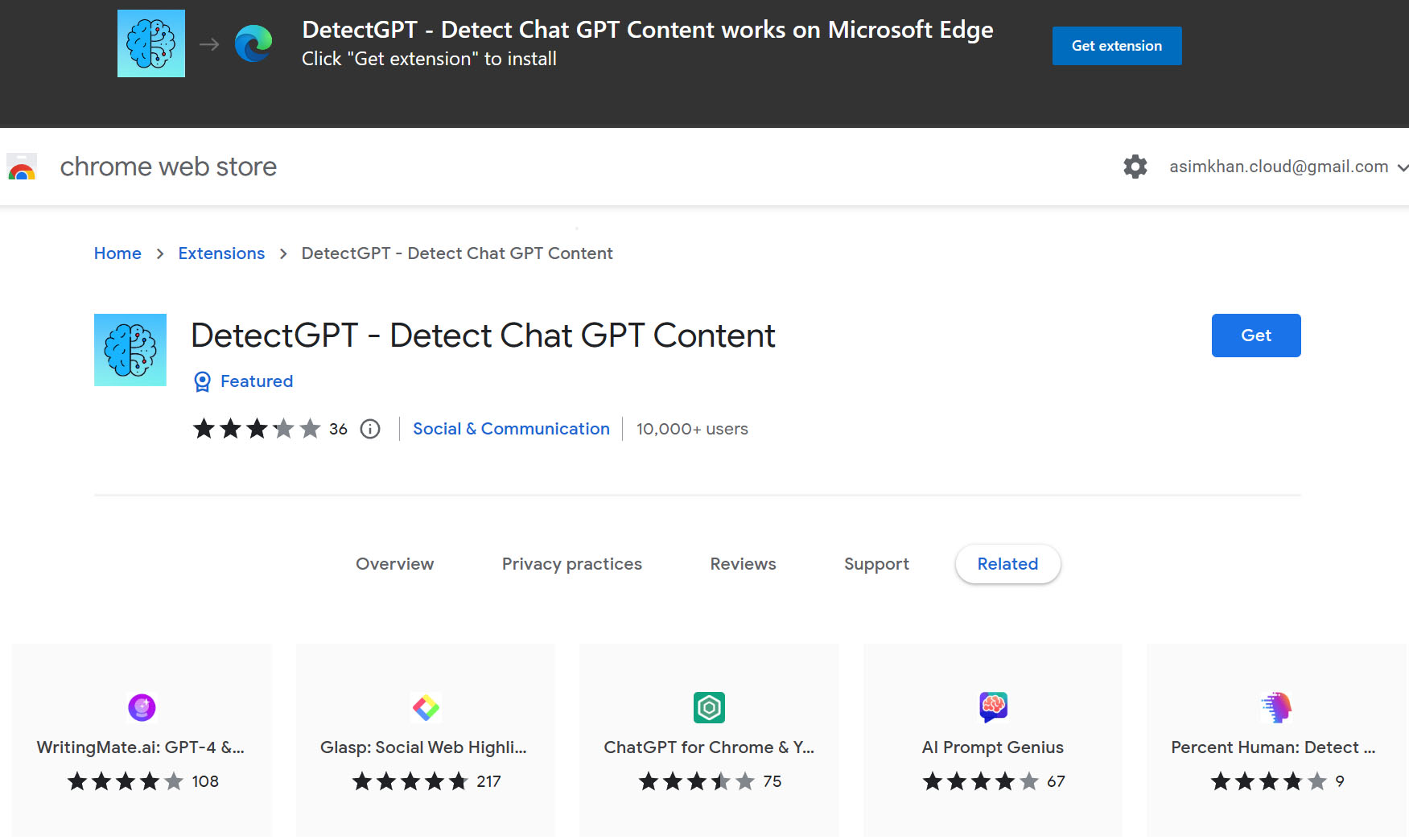Click the rating info circle icon
1409x840 pixels.
coord(369,429)
